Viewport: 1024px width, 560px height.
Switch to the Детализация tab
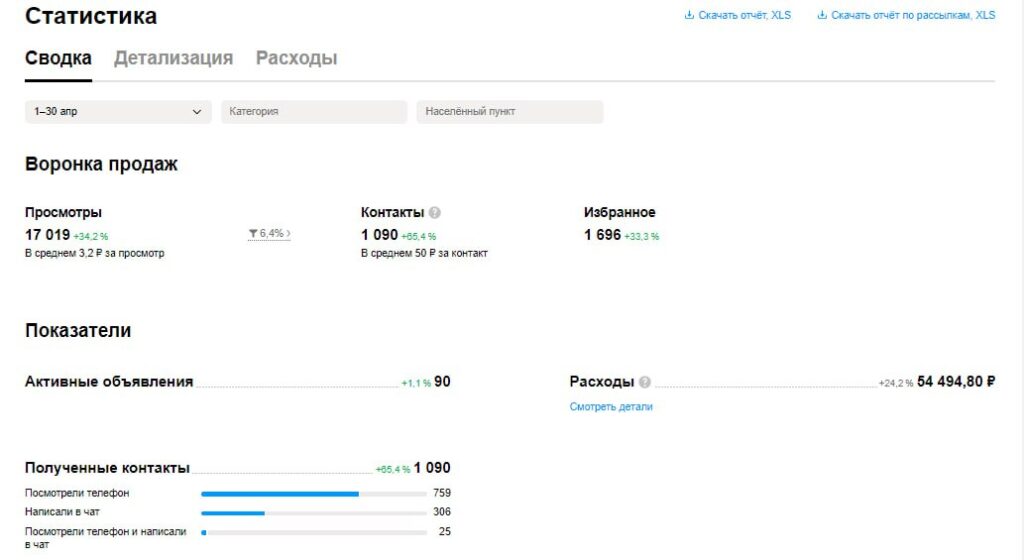click(x=173, y=58)
